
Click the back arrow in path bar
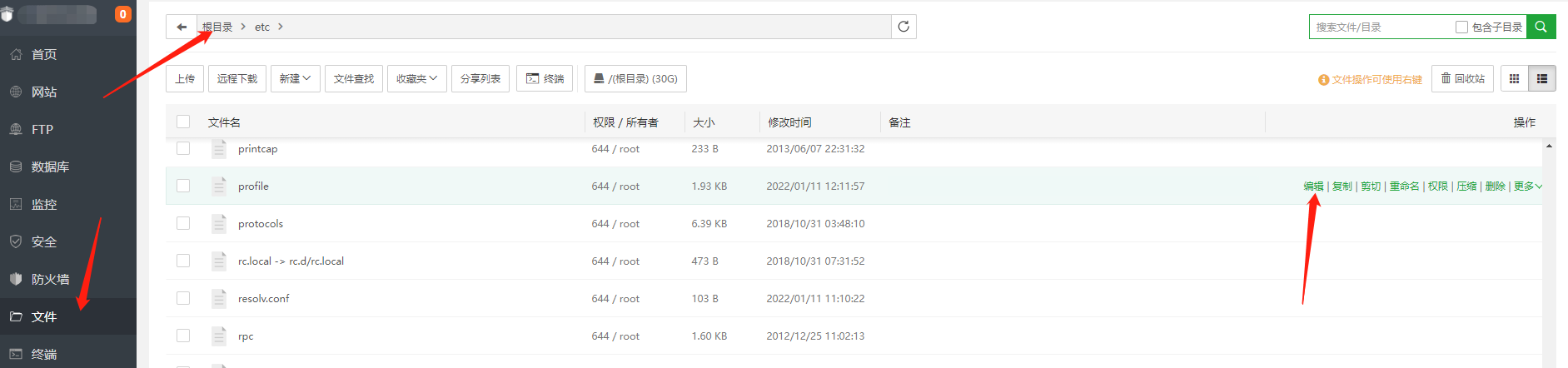[x=182, y=27]
